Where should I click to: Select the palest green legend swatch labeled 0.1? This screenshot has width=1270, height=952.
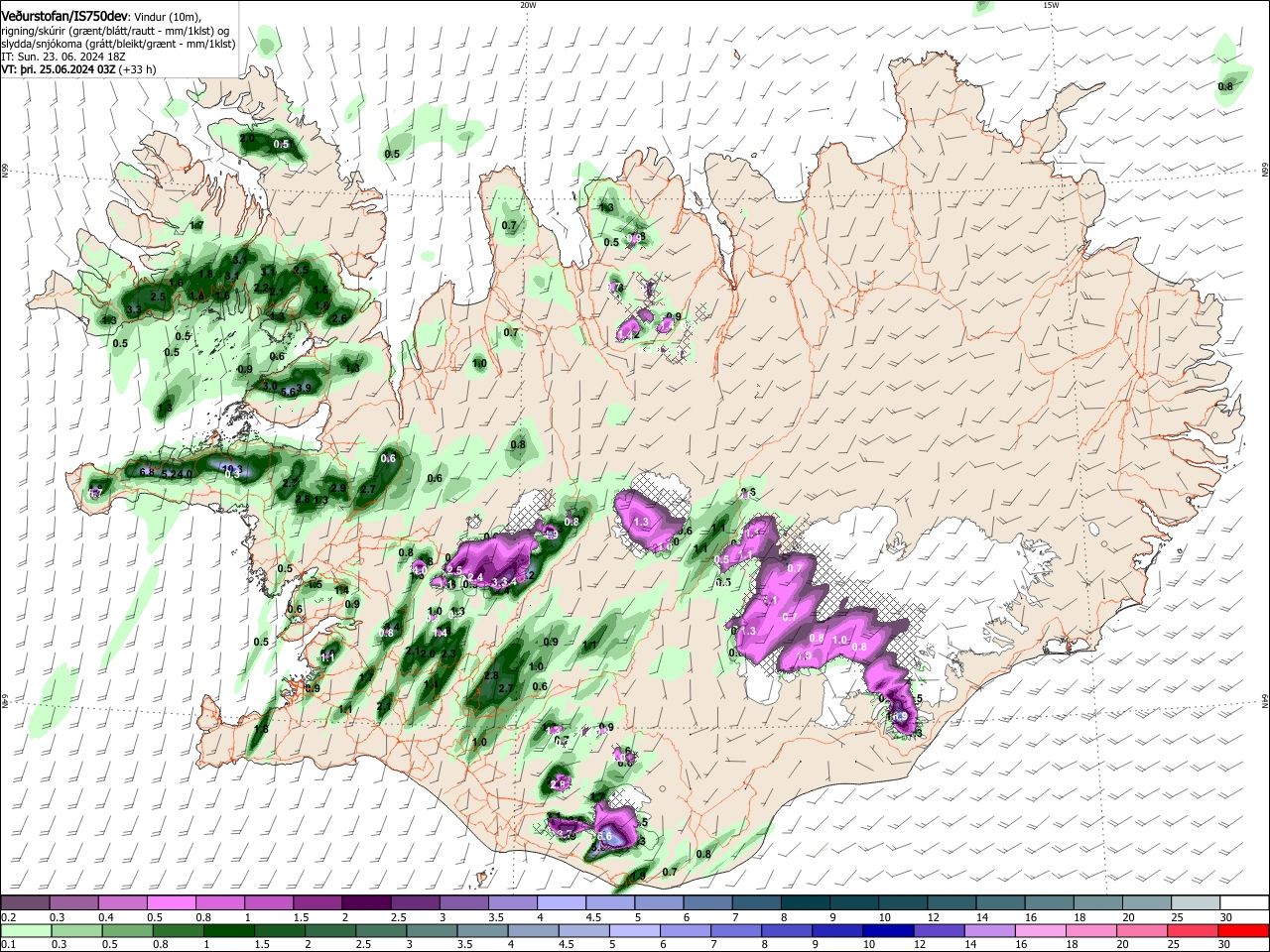(x=25, y=930)
